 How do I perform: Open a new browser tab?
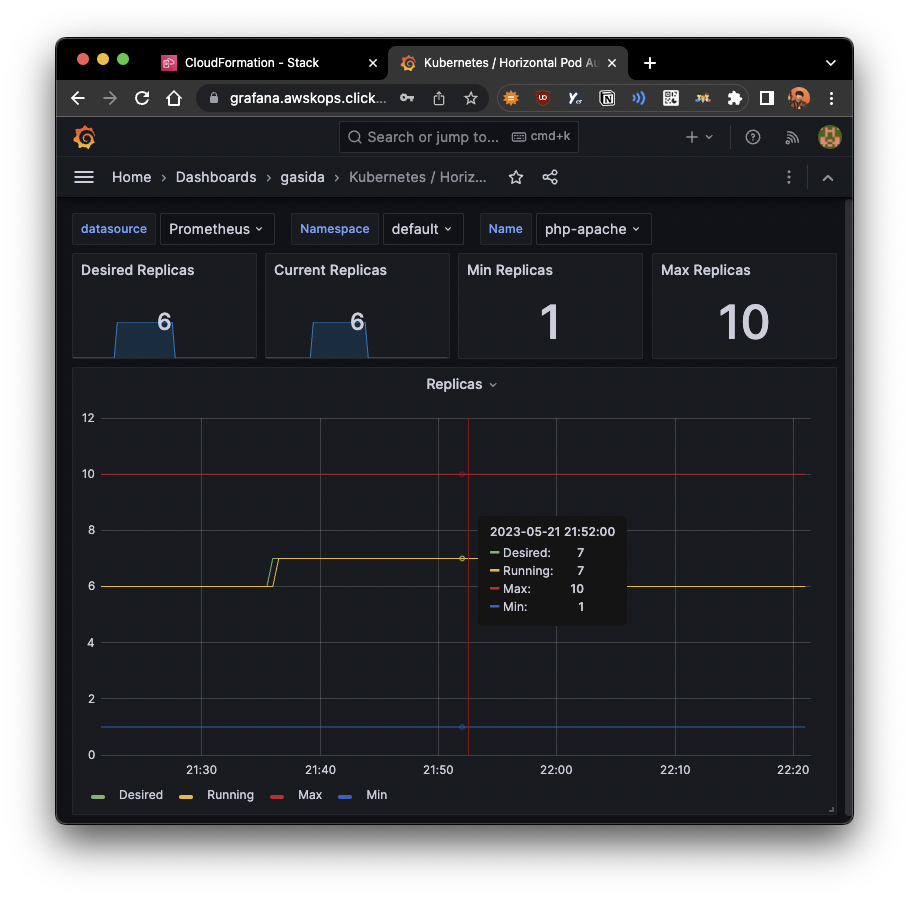tap(650, 63)
